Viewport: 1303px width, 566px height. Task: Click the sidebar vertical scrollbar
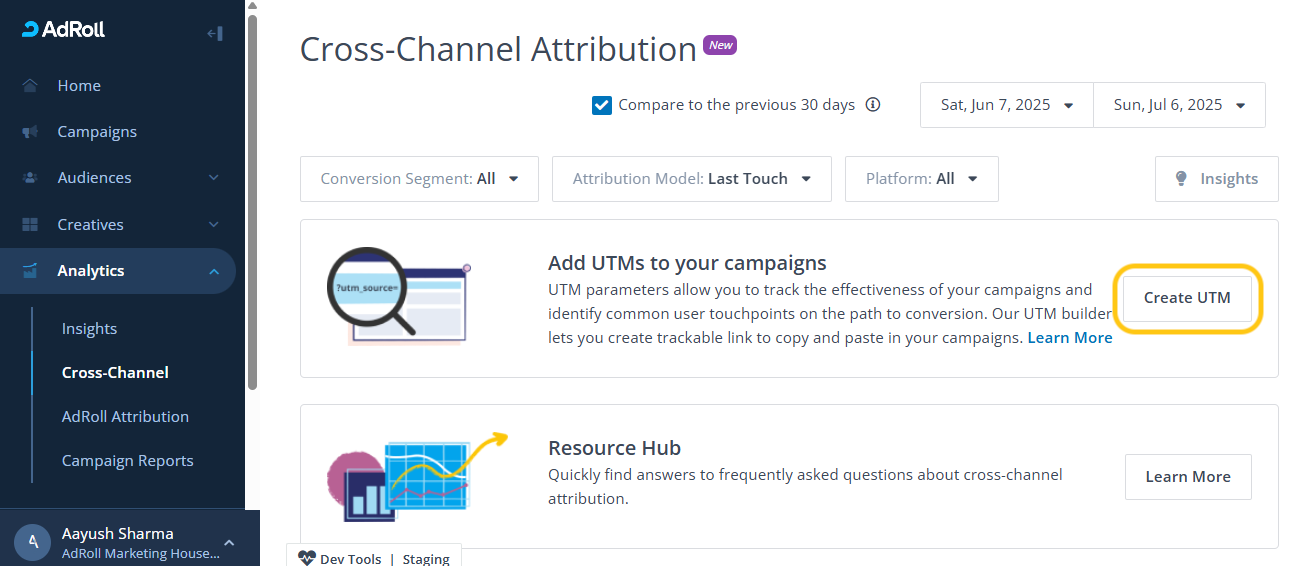click(253, 200)
